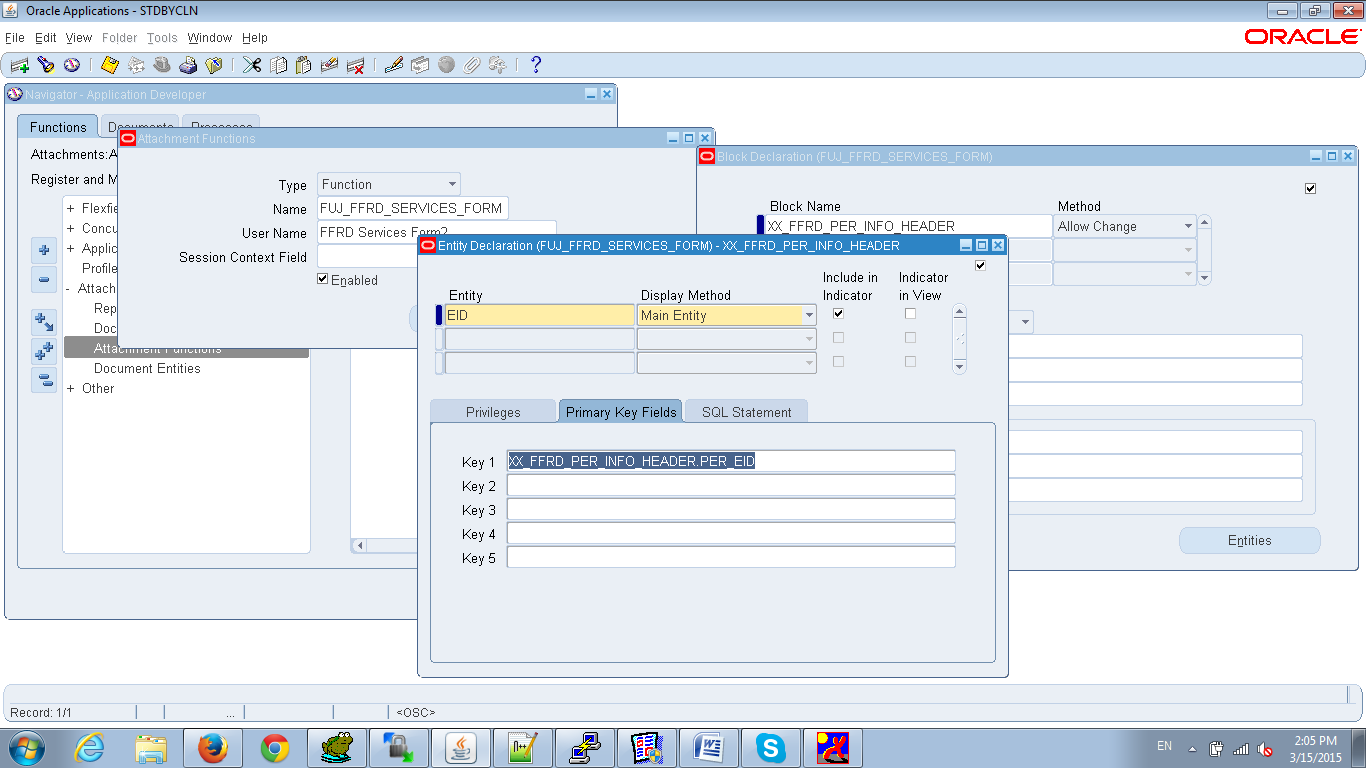Click the Attachments paperclip icon
This screenshot has height=768, width=1366.
click(472, 65)
